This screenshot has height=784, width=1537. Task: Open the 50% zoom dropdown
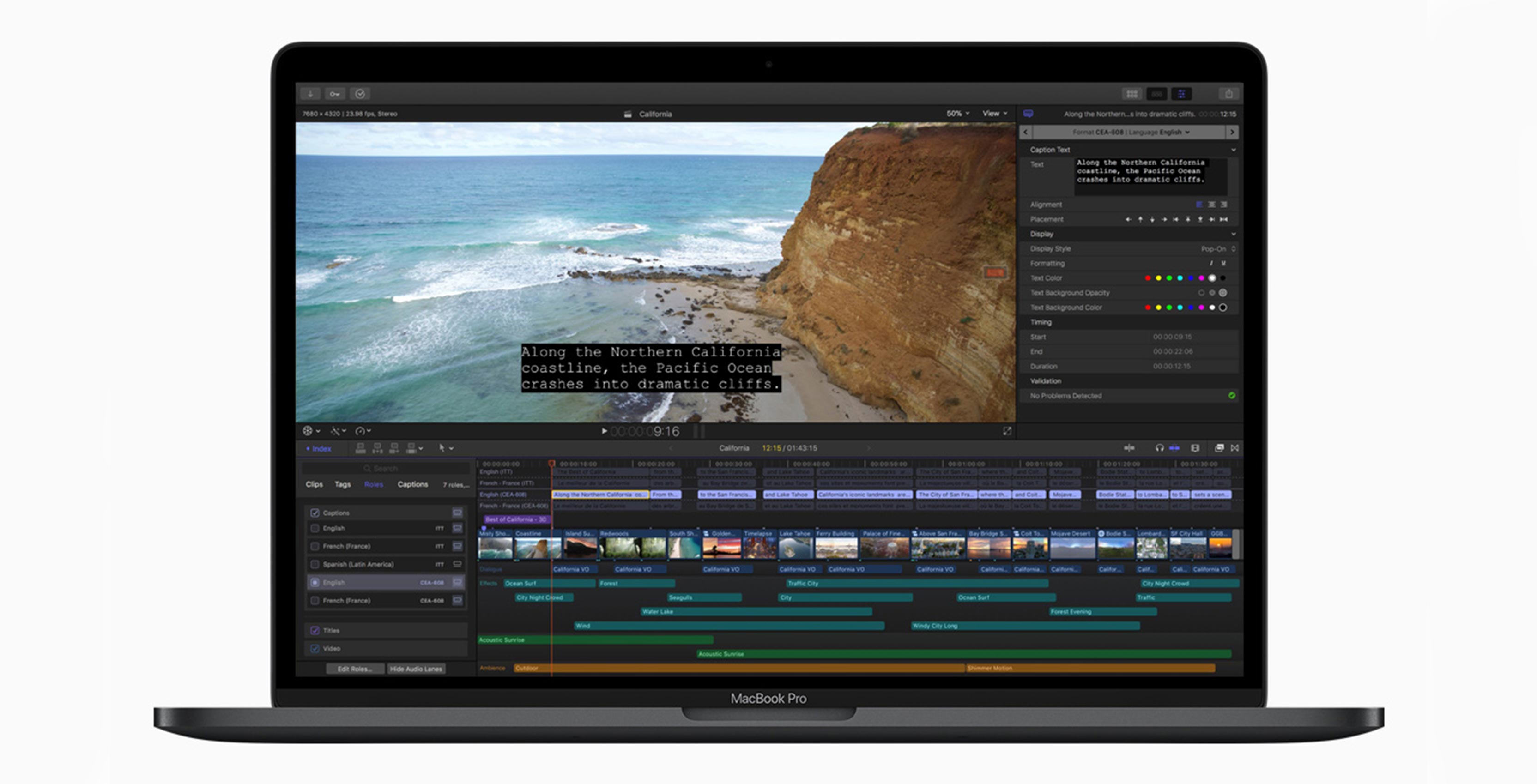coord(957,114)
